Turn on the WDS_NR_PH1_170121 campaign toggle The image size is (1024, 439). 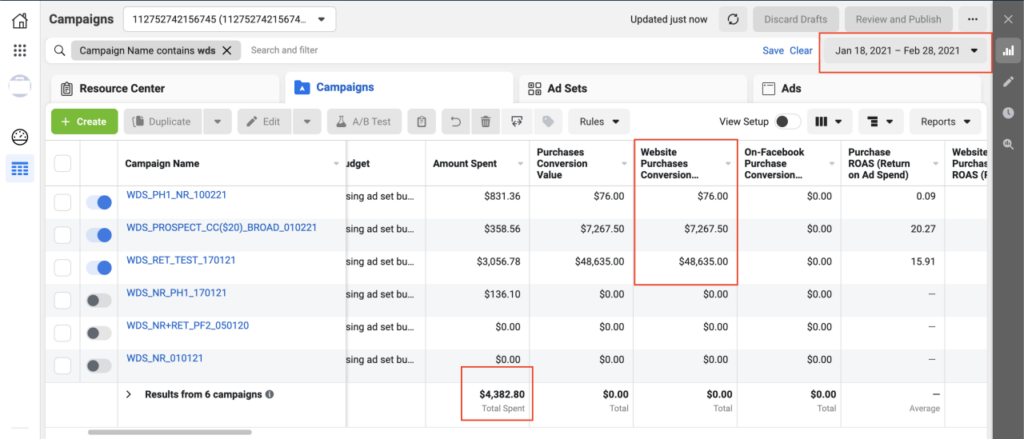pyautogui.click(x=99, y=301)
